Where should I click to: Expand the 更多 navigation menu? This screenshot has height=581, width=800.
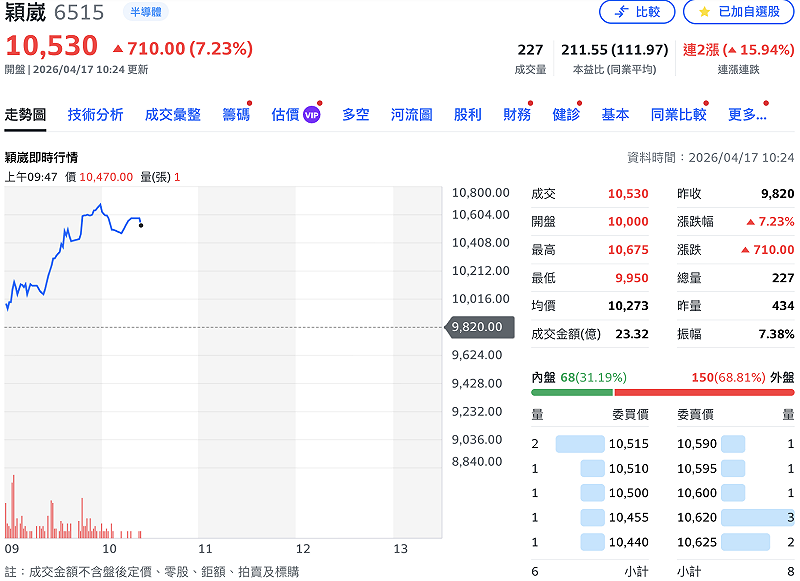[747, 115]
